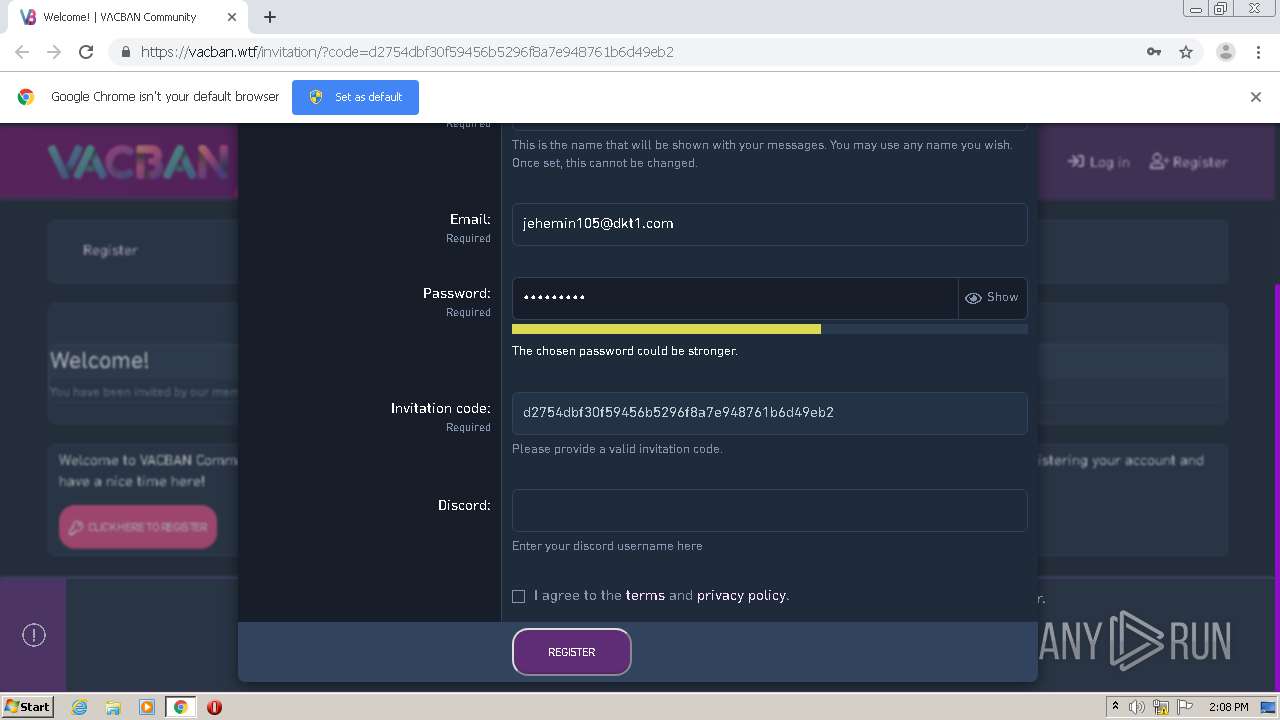Open the Windows Start menu
Image resolution: width=1280 pixels, height=720 pixels.
pyautogui.click(x=27, y=706)
